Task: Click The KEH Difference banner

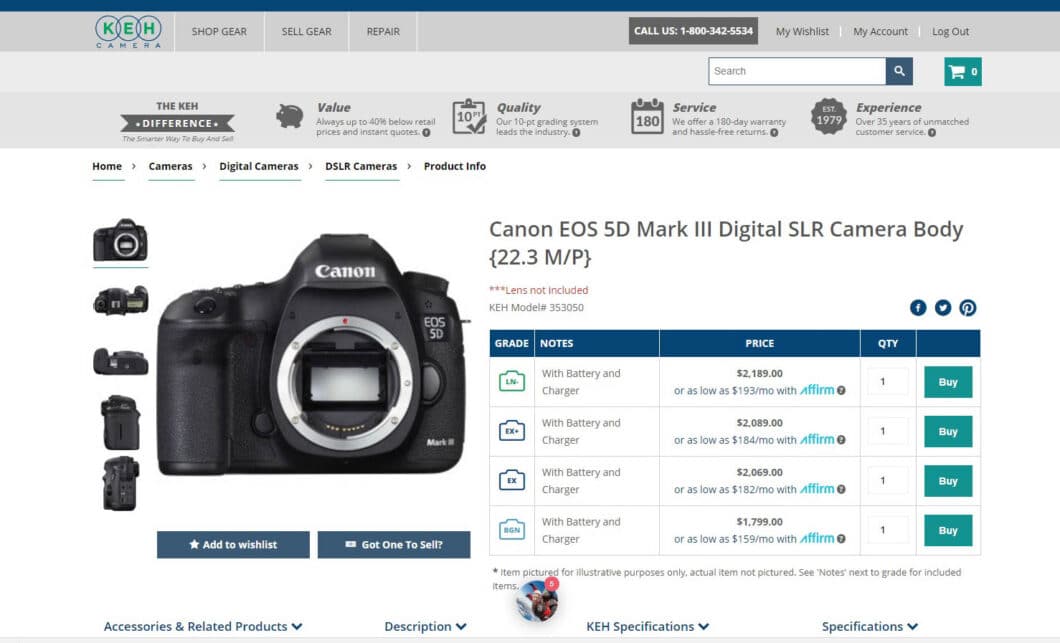Action: pos(177,122)
